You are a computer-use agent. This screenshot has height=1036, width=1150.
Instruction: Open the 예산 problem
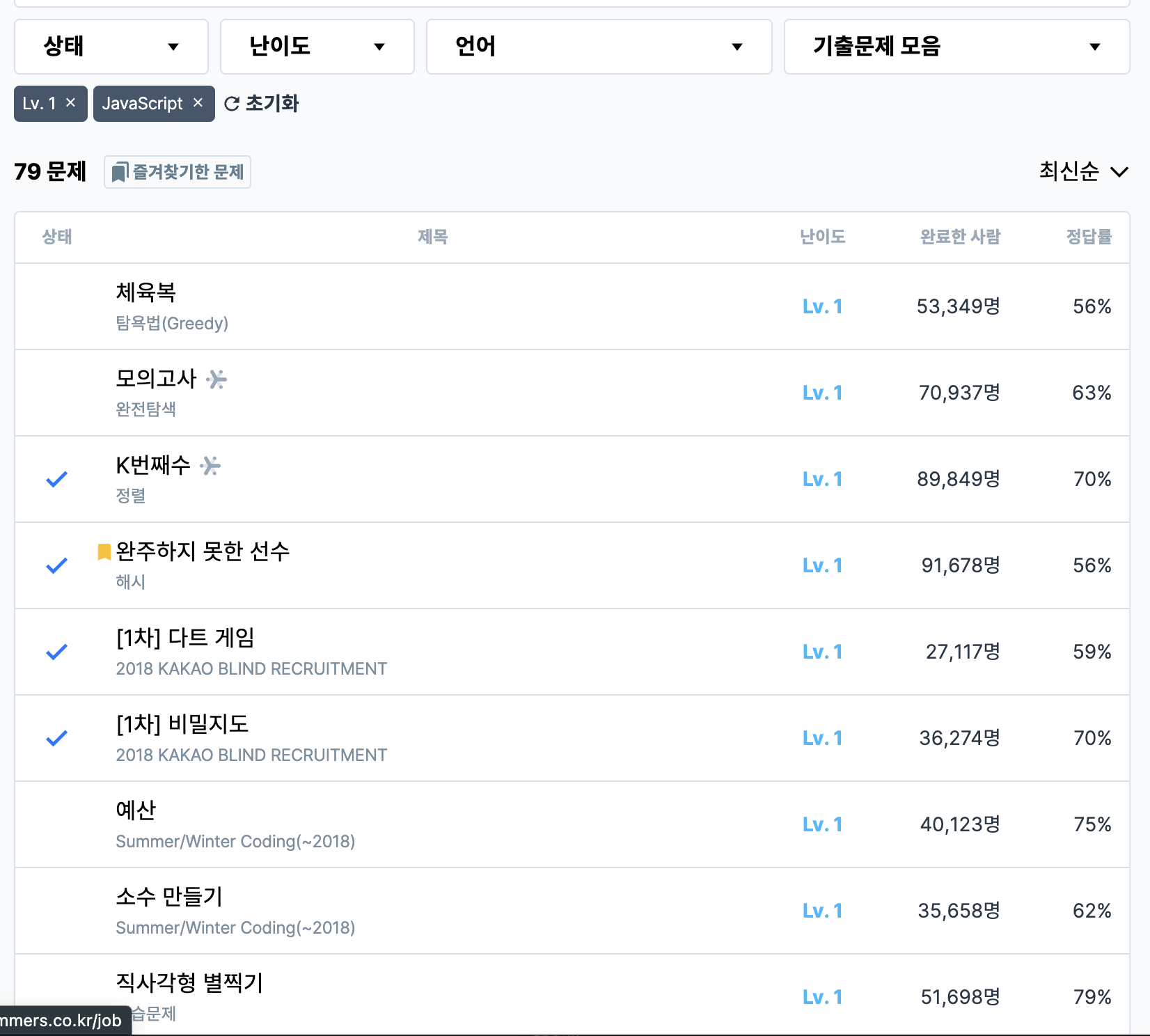pyautogui.click(x=136, y=810)
